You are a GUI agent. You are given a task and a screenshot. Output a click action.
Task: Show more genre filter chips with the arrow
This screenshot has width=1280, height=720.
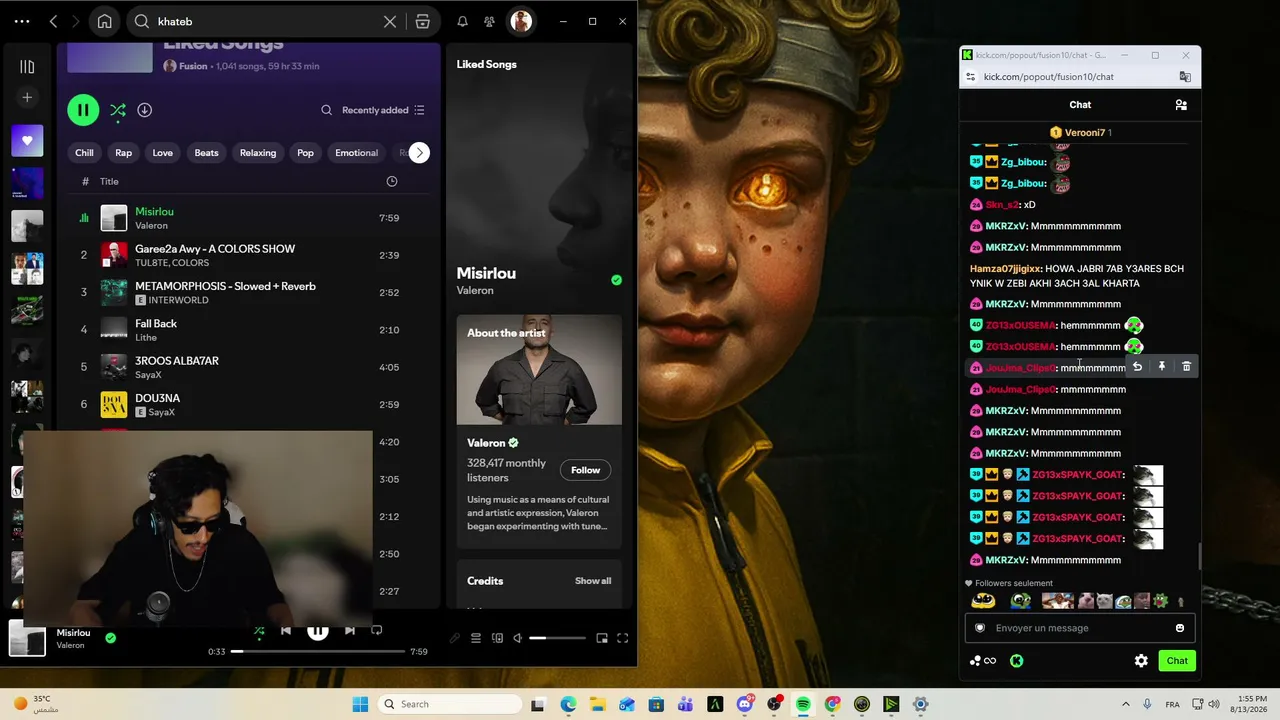pyautogui.click(x=419, y=153)
